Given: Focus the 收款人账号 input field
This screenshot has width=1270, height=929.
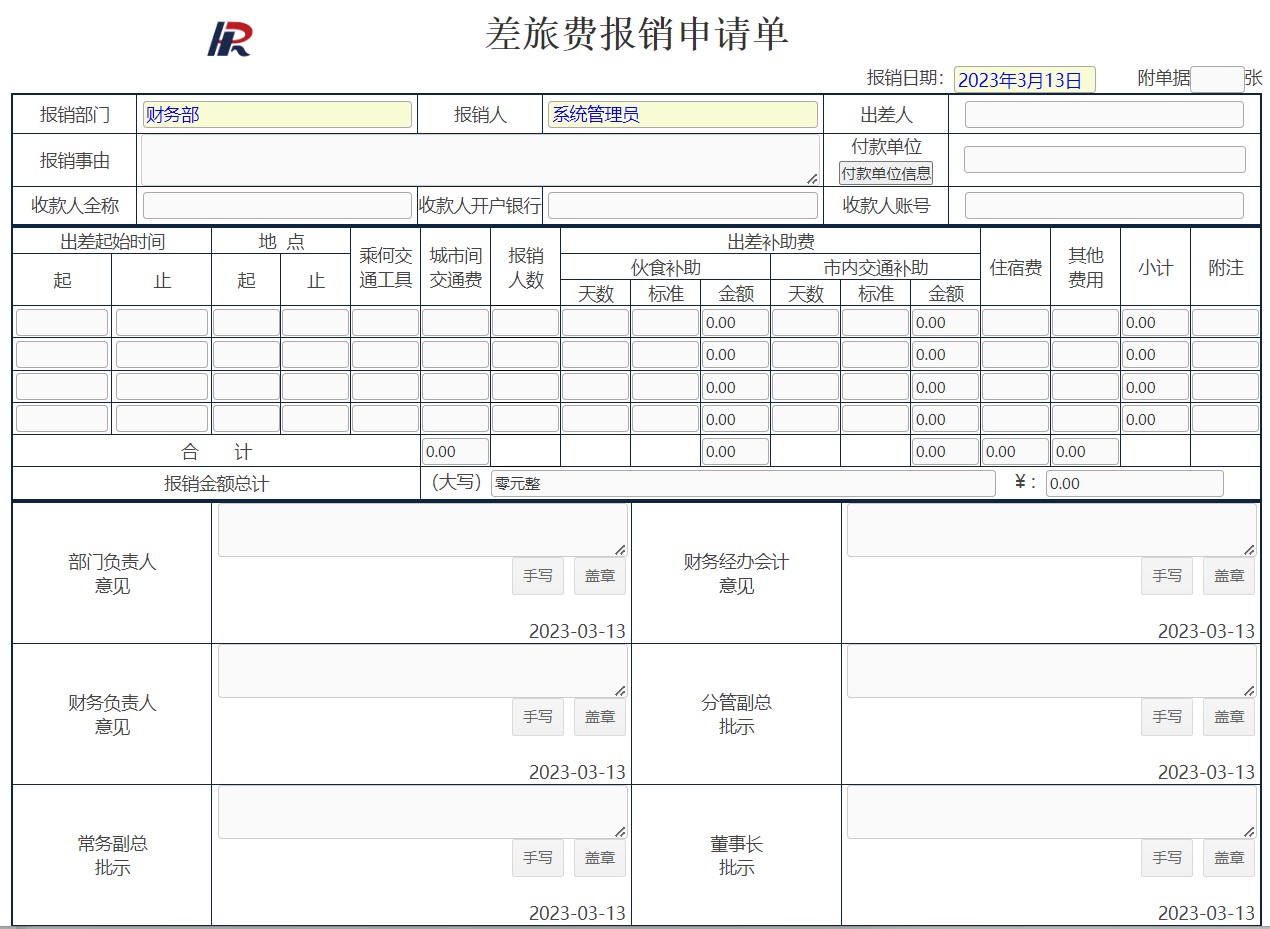Looking at the screenshot, I should tap(1104, 205).
